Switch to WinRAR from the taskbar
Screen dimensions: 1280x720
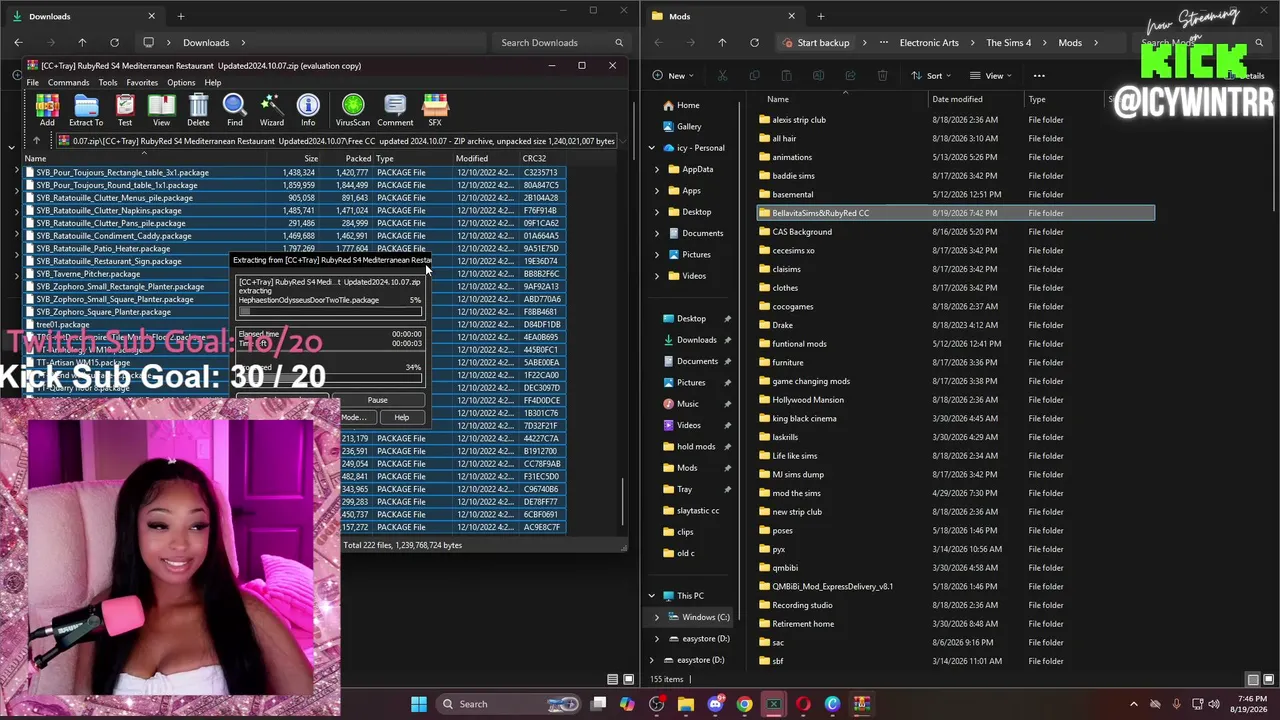coord(861,704)
